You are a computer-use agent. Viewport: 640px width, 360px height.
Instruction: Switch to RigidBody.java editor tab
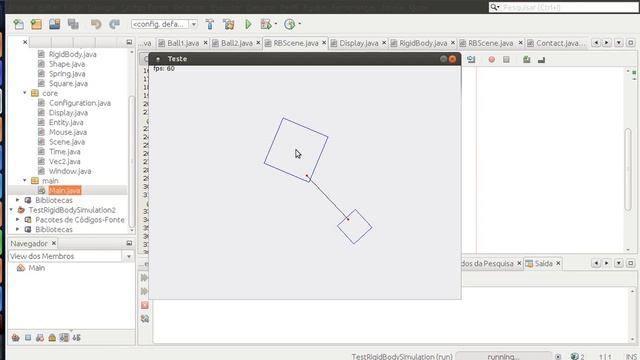click(x=423, y=43)
